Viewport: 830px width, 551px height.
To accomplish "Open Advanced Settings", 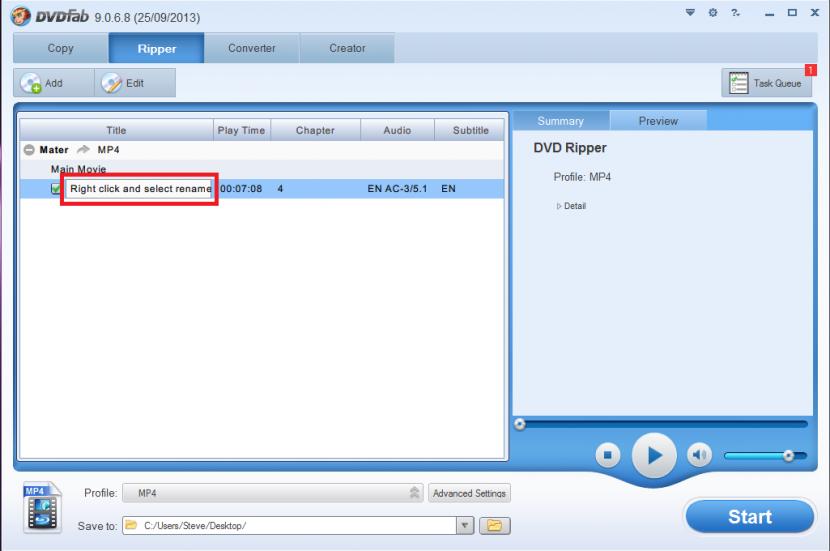I will click(x=469, y=493).
